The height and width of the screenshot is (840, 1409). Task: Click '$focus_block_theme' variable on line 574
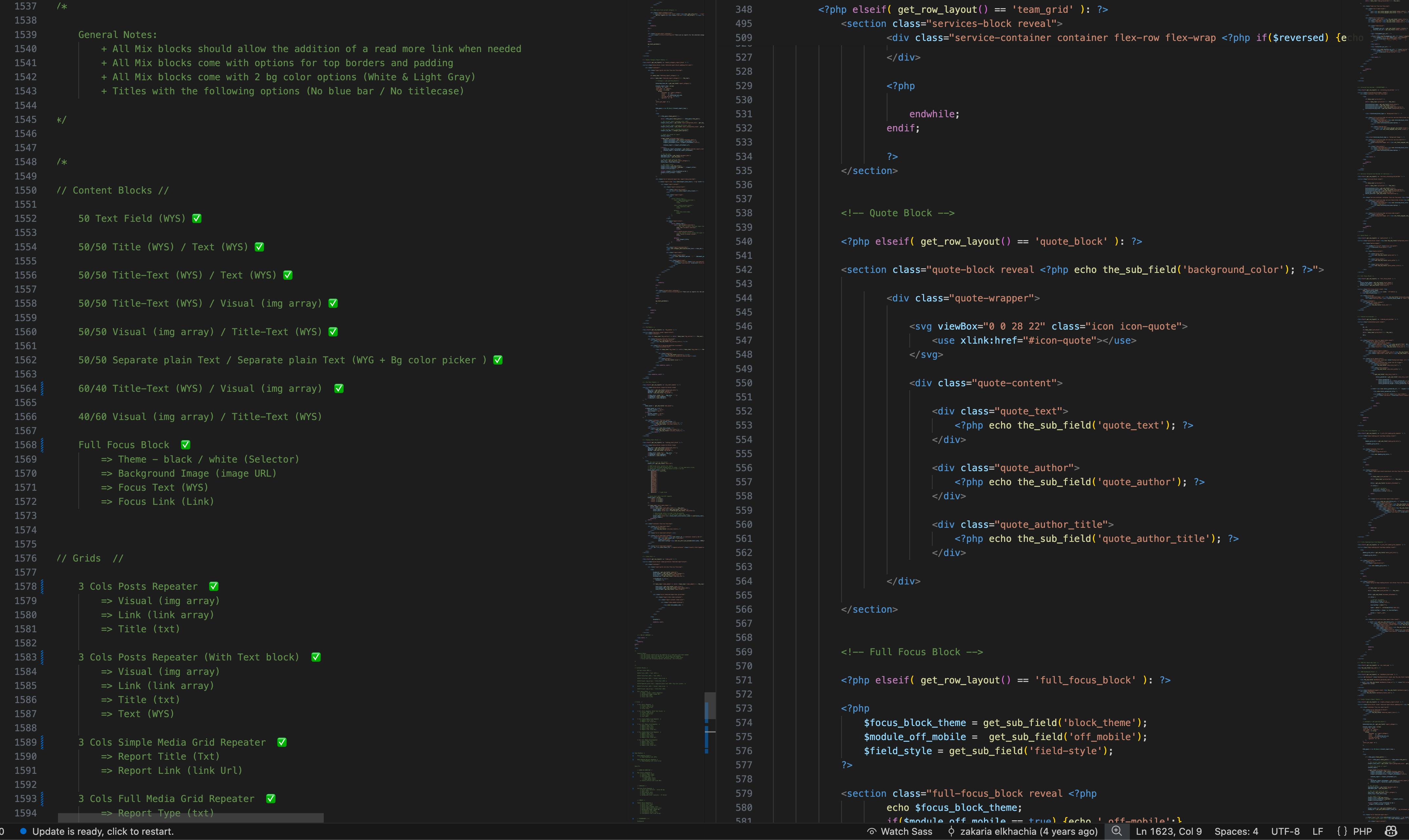tap(914, 723)
